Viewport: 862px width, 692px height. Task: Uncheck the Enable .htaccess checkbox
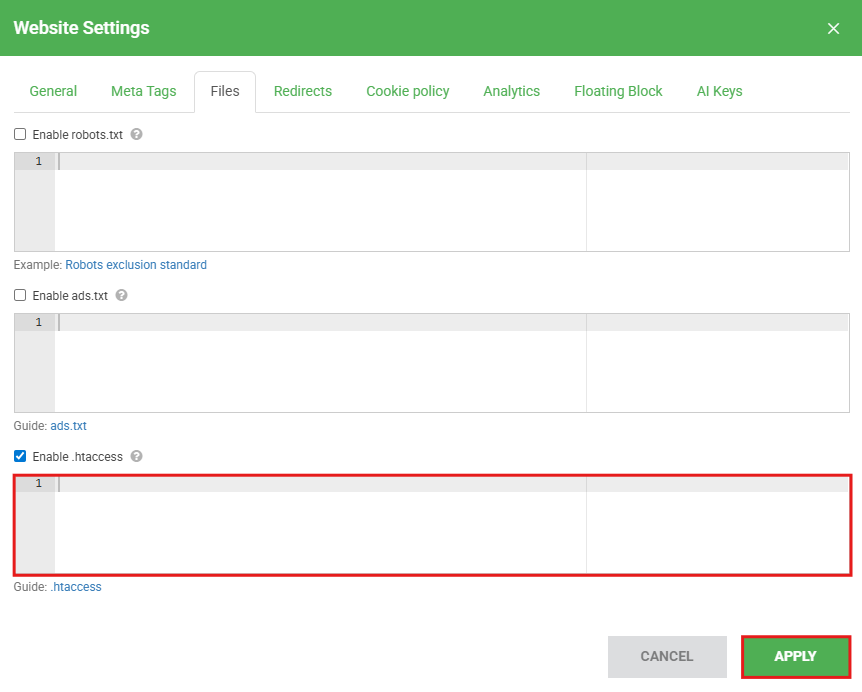(20, 456)
